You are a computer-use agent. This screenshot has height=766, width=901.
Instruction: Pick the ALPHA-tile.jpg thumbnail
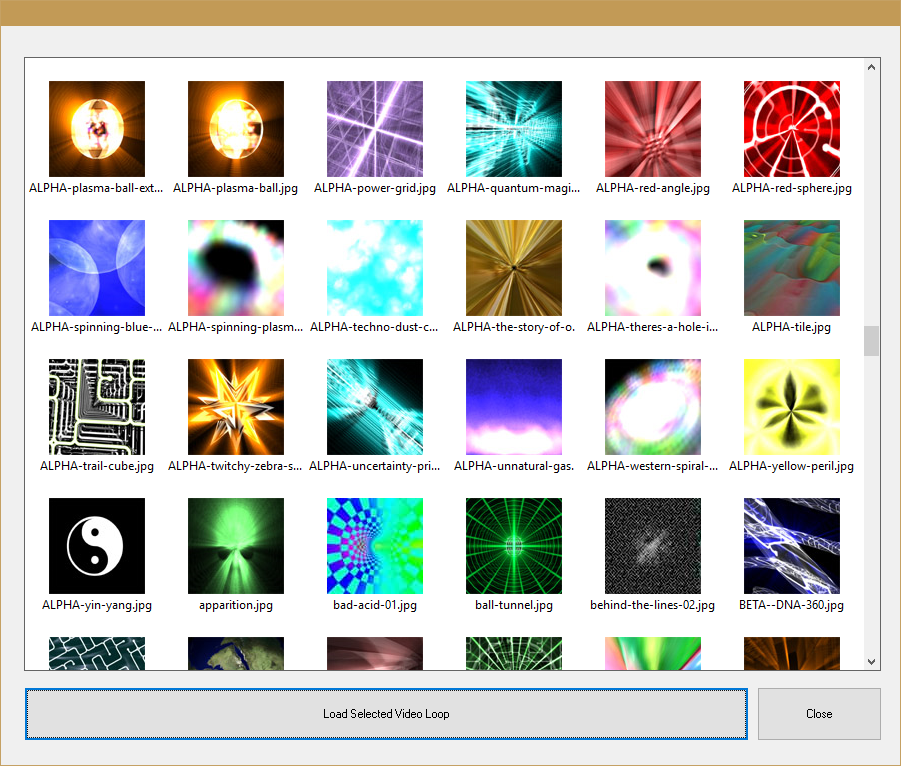(792, 268)
